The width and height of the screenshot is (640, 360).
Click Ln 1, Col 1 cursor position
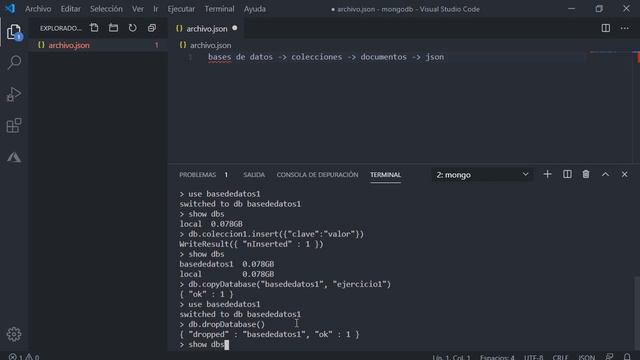[451, 357]
